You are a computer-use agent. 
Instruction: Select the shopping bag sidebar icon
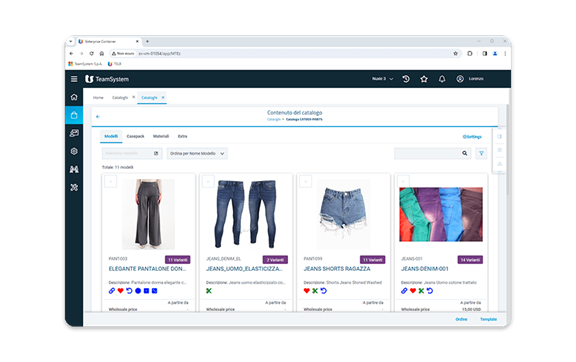74,115
